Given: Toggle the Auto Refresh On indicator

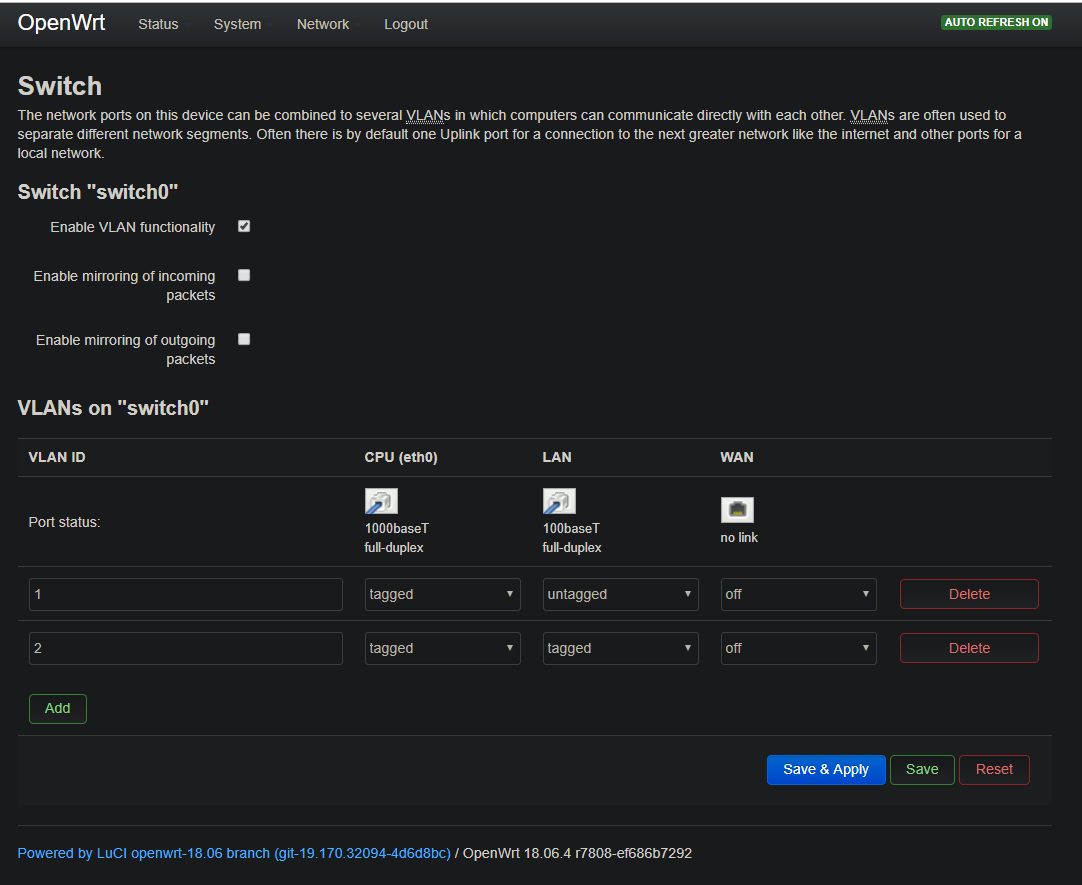Looking at the screenshot, I should (996, 22).
